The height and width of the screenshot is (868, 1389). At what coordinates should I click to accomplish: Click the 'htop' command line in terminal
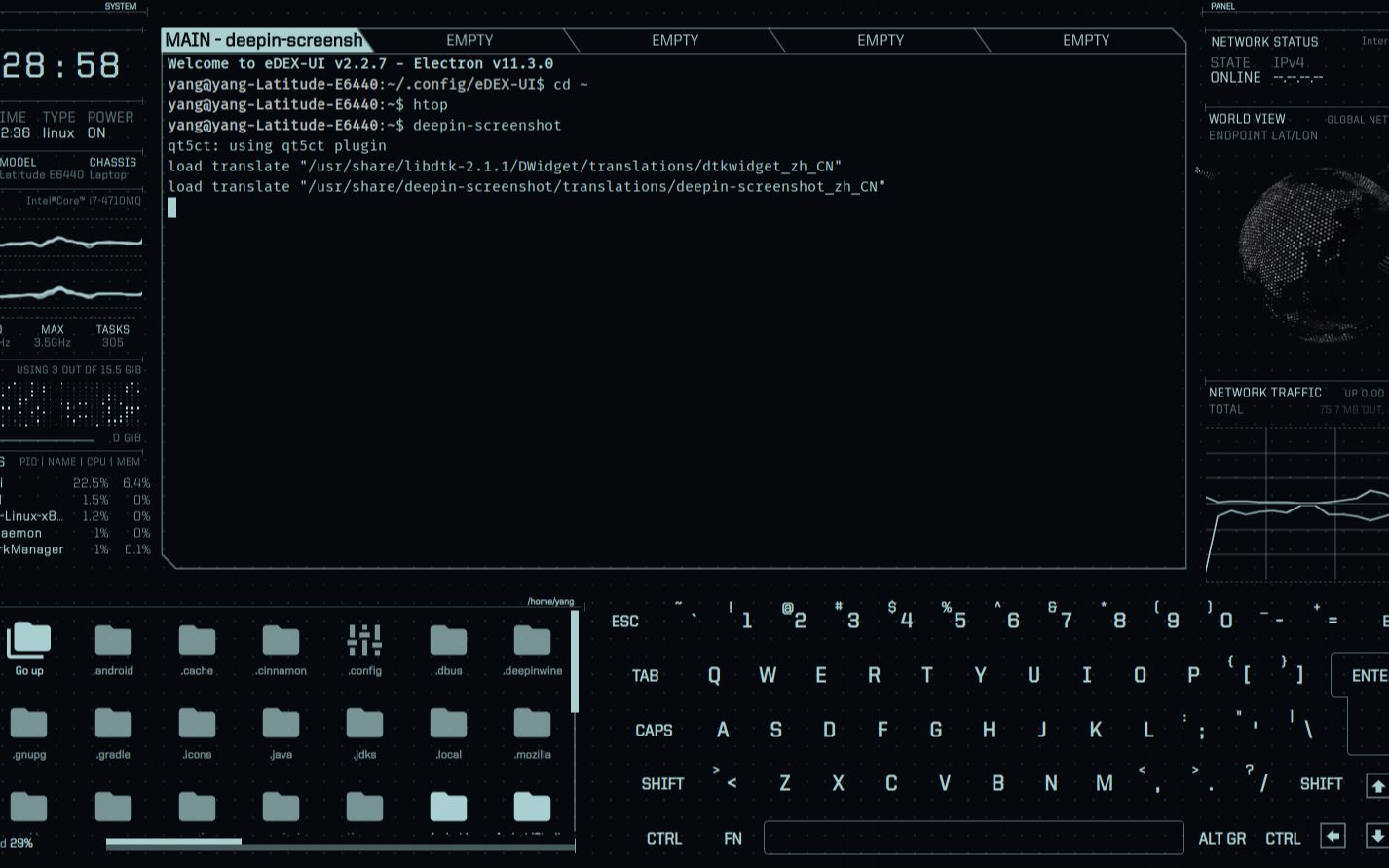point(308,104)
